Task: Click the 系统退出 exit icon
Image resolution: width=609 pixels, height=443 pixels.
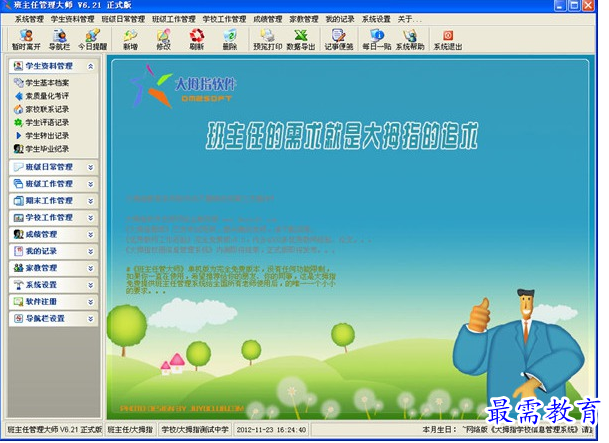Action: tap(448, 40)
